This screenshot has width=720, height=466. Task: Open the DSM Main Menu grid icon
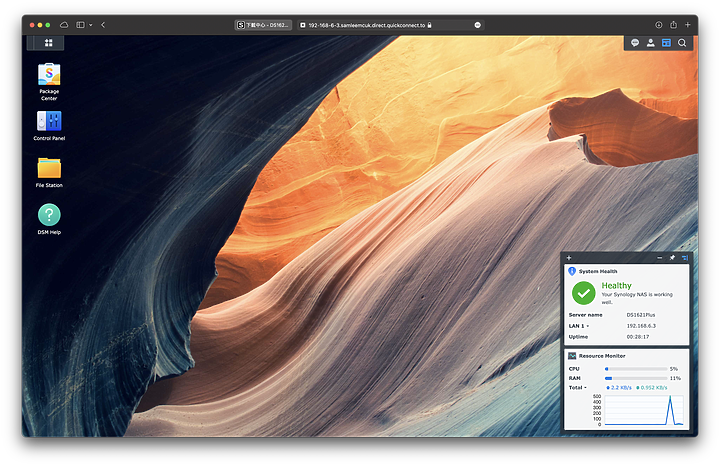click(x=48, y=43)
